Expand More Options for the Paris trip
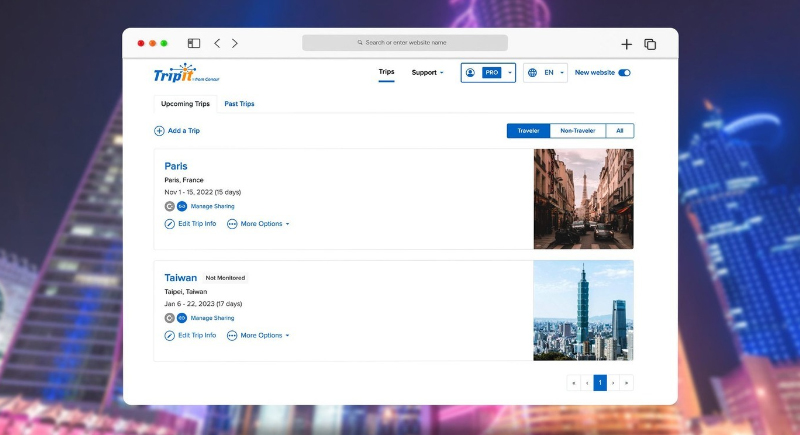This screenshot has width=800, height=435. 259,224
